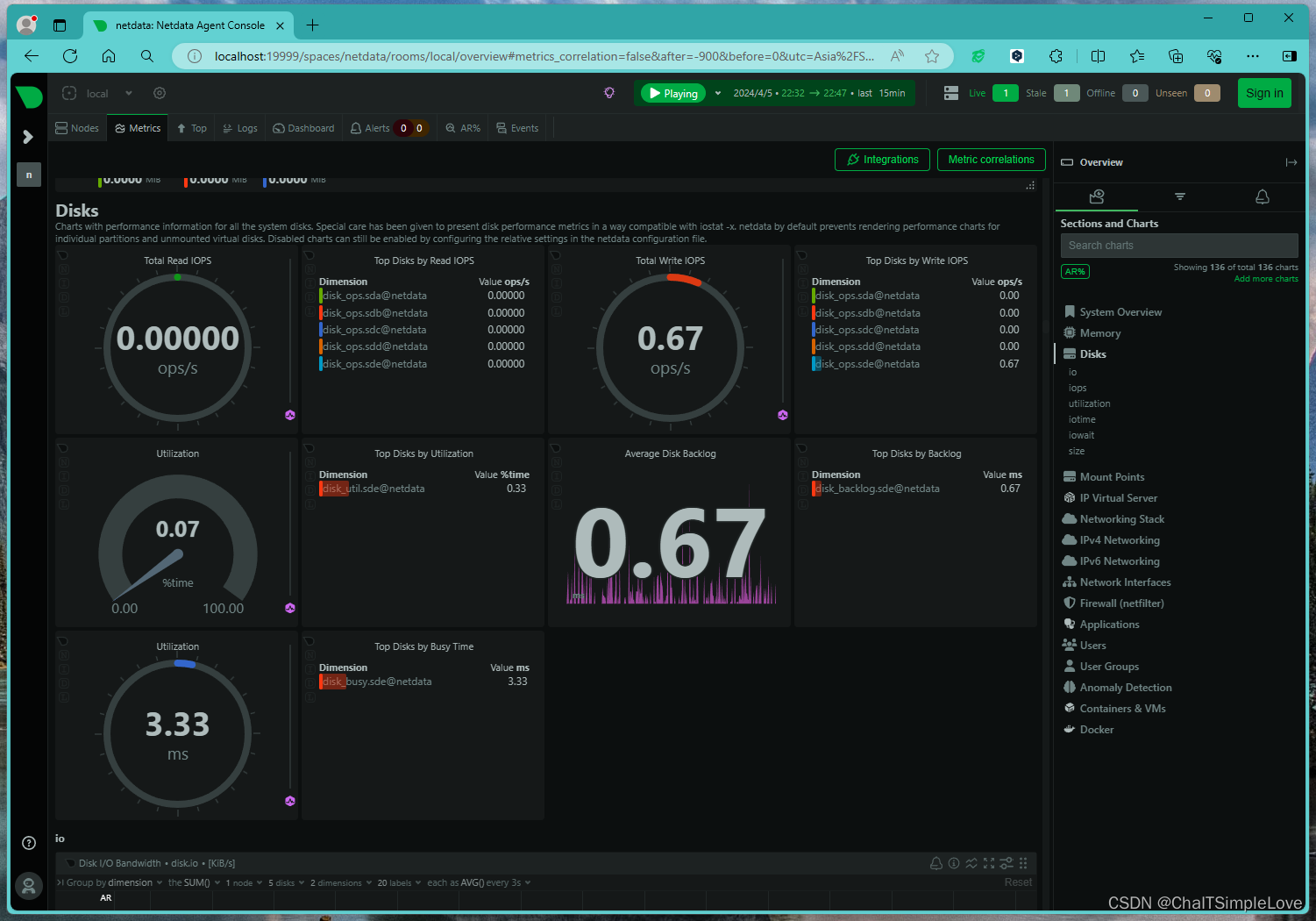Click the Netdata green logo icon

pyautogui.click(x=29, y=96)
